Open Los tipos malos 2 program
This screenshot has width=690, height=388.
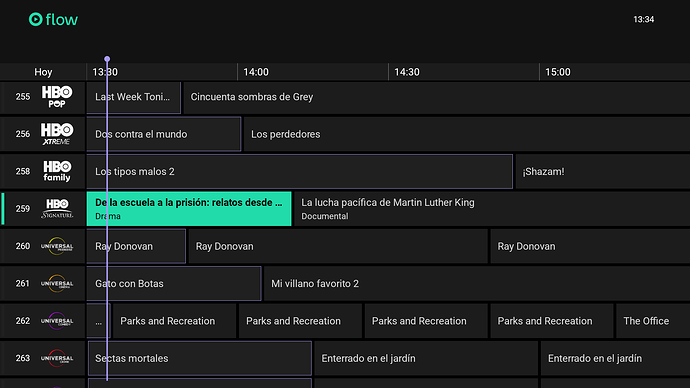(299, 172)
